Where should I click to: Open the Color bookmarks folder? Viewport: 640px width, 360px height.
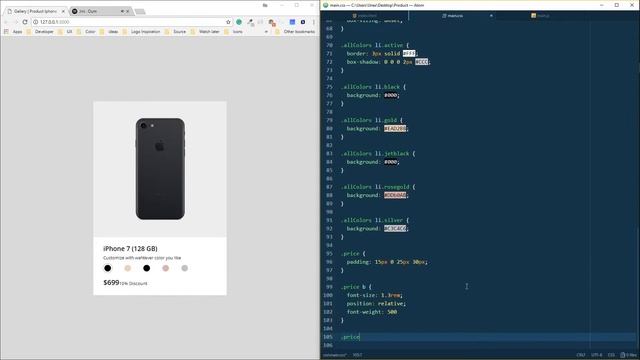[86, 31]
